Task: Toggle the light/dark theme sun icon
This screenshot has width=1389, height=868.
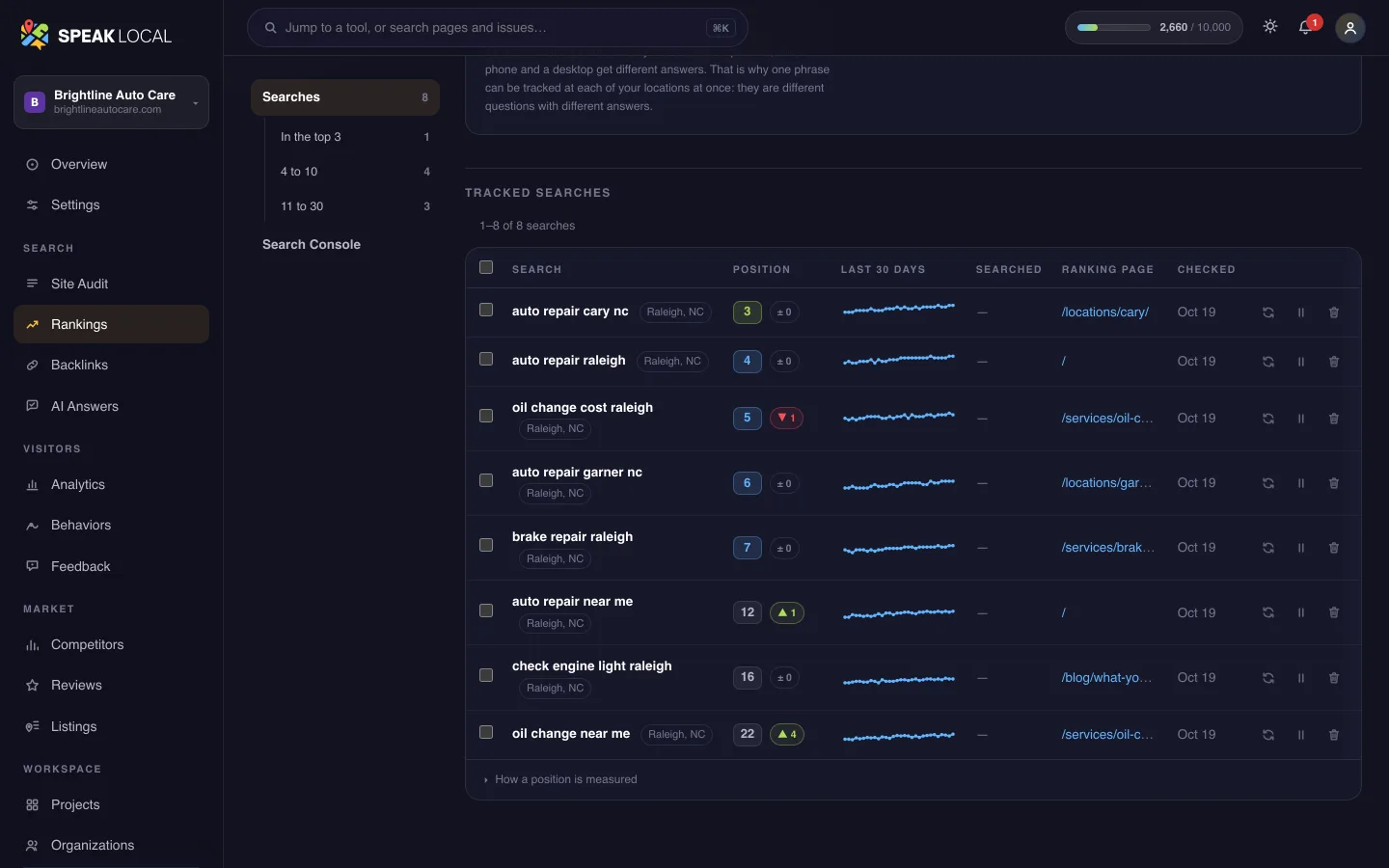Action: (x=1270, y=27)
